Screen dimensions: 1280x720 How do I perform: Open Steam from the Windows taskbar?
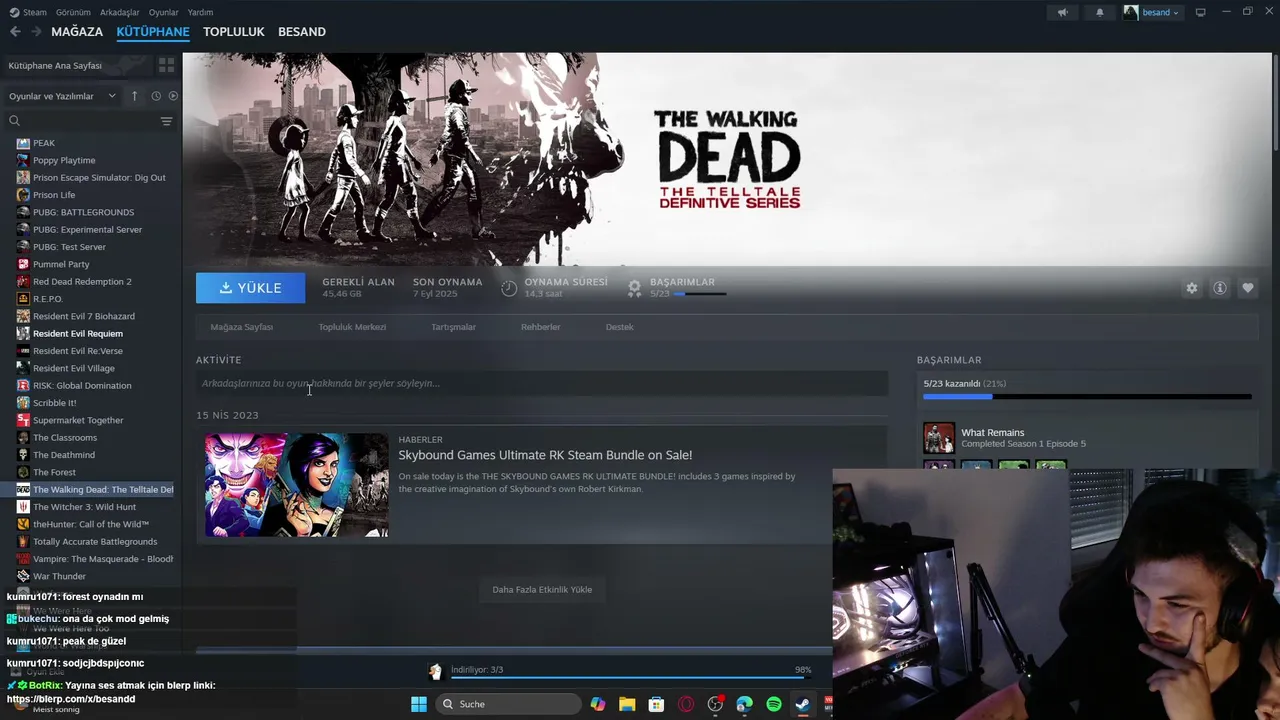tap(802, 704)
